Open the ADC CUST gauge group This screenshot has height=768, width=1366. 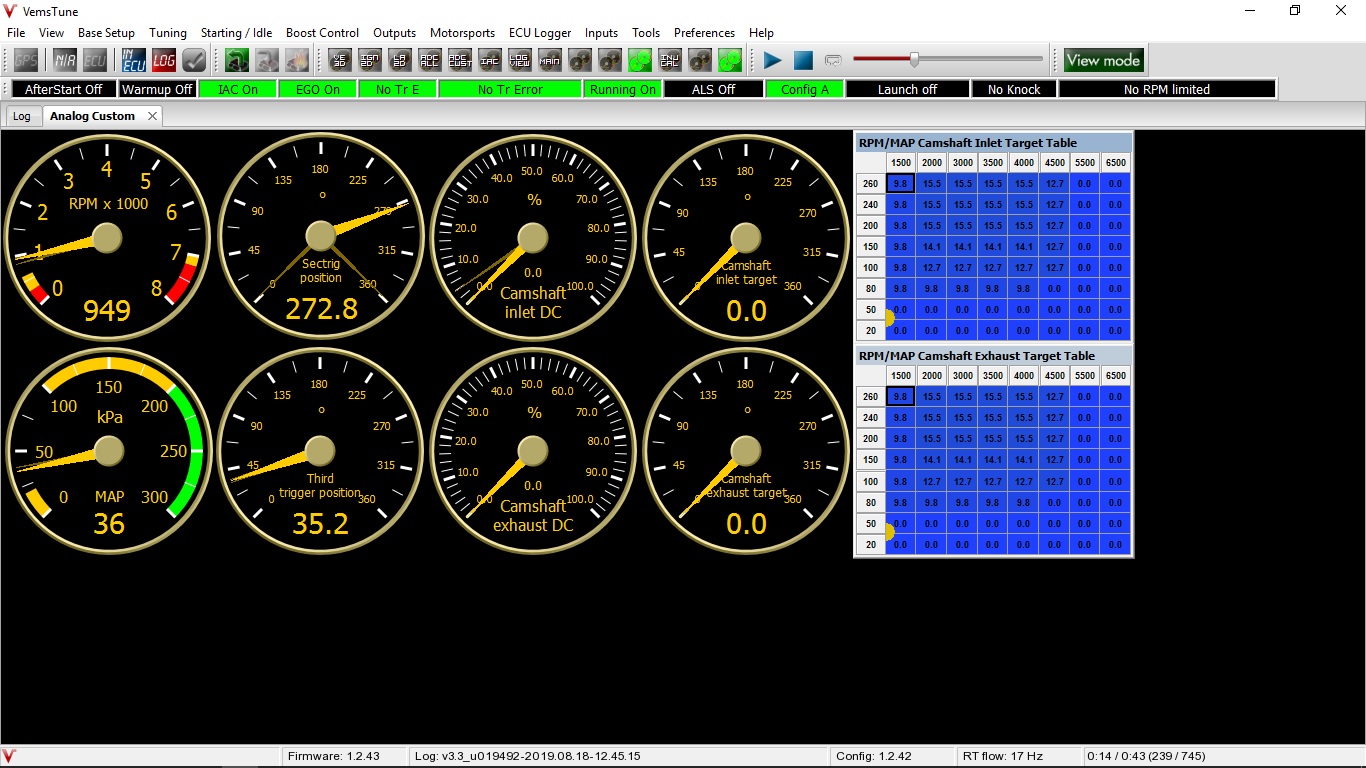(460, 60)
